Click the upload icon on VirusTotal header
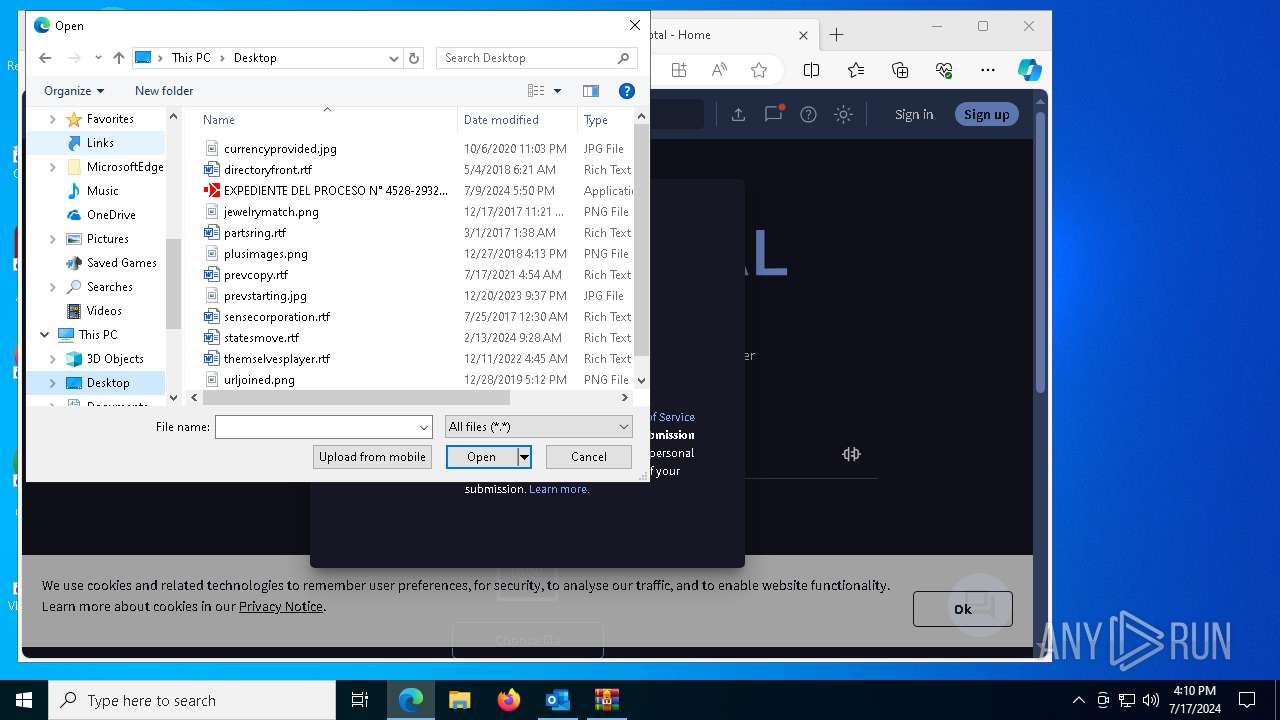Image resolution: width=1280 pixels, height=720 pixels. 738,114
